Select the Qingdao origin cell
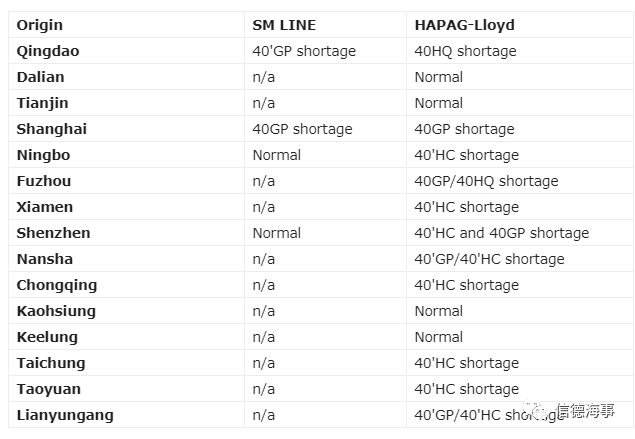The height and width of the screenshot is (439, 635). (126, 51)
